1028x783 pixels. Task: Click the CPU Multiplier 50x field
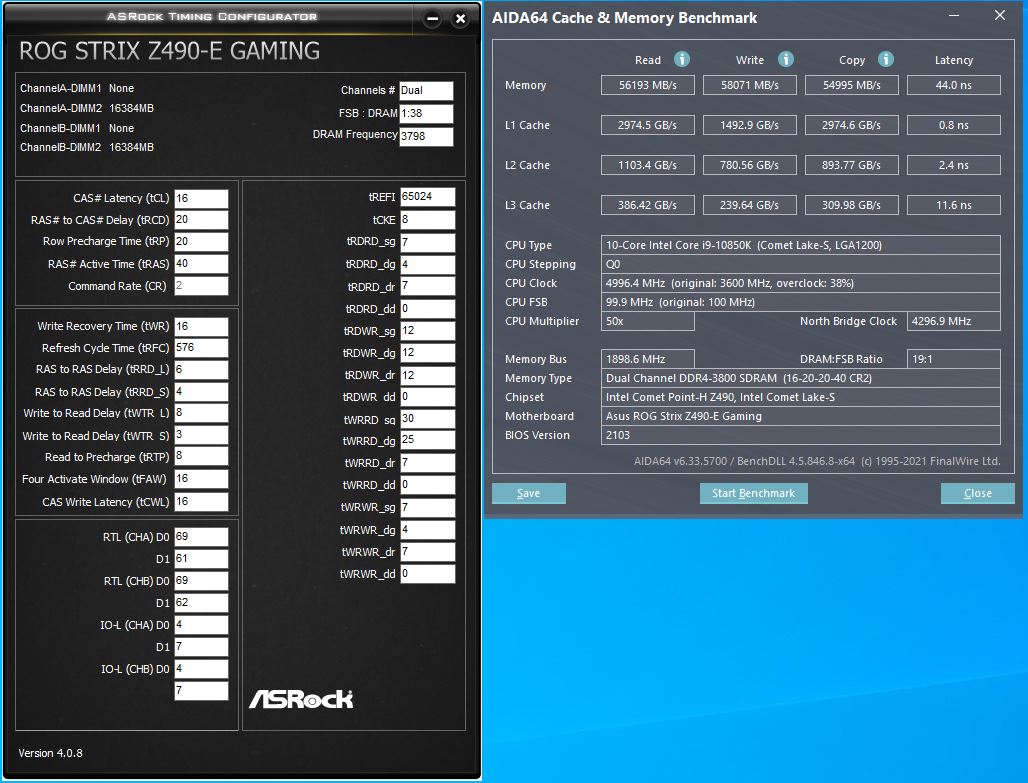pos(648,321)
